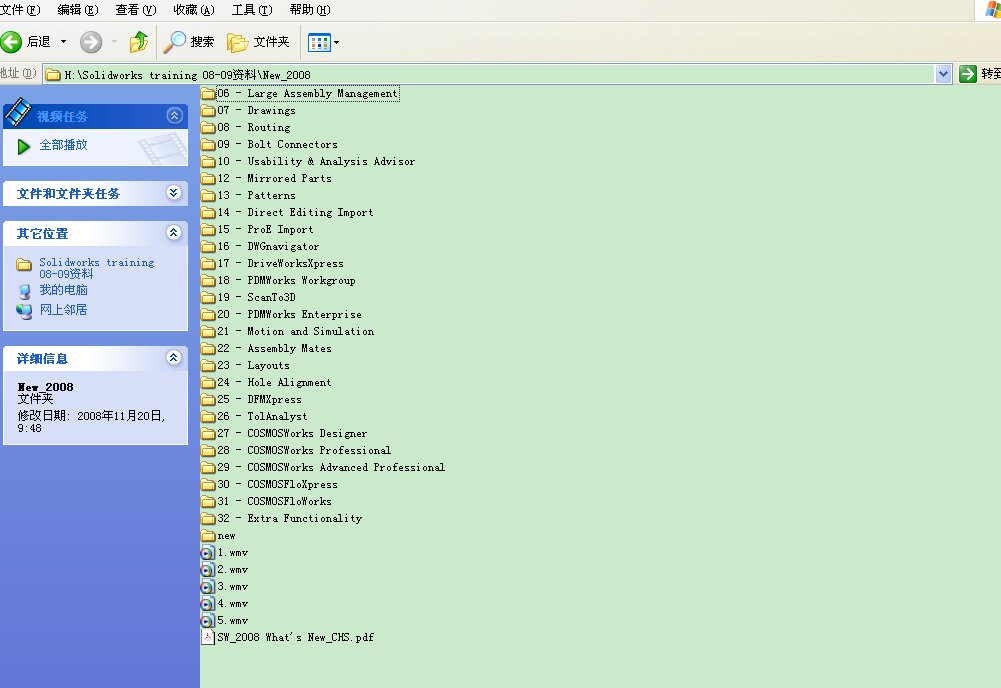Open the Edit (编辑) menu

77,10
